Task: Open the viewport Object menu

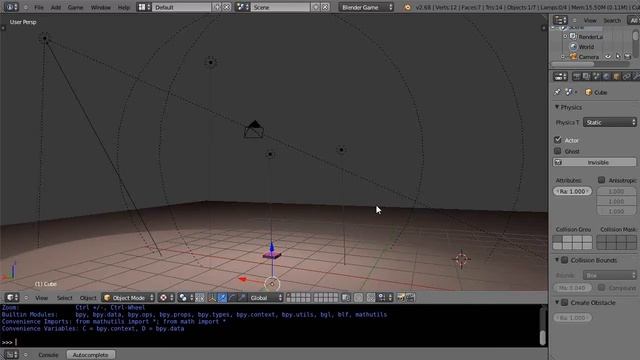Action: pos(88,298)
